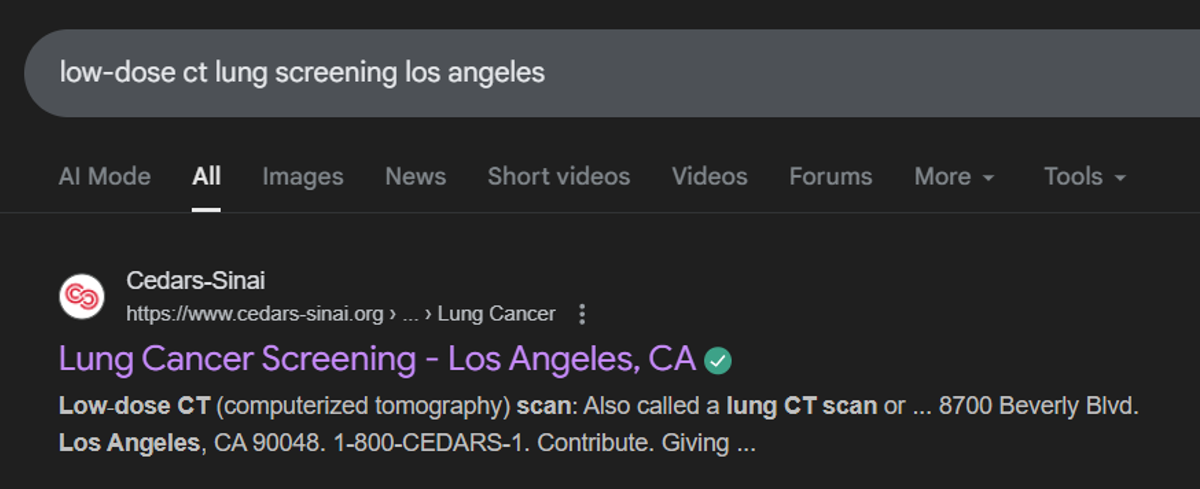This screenshot has width=1200, height=489.
Task: Open the three-dot result options menu
Action: 582,314
